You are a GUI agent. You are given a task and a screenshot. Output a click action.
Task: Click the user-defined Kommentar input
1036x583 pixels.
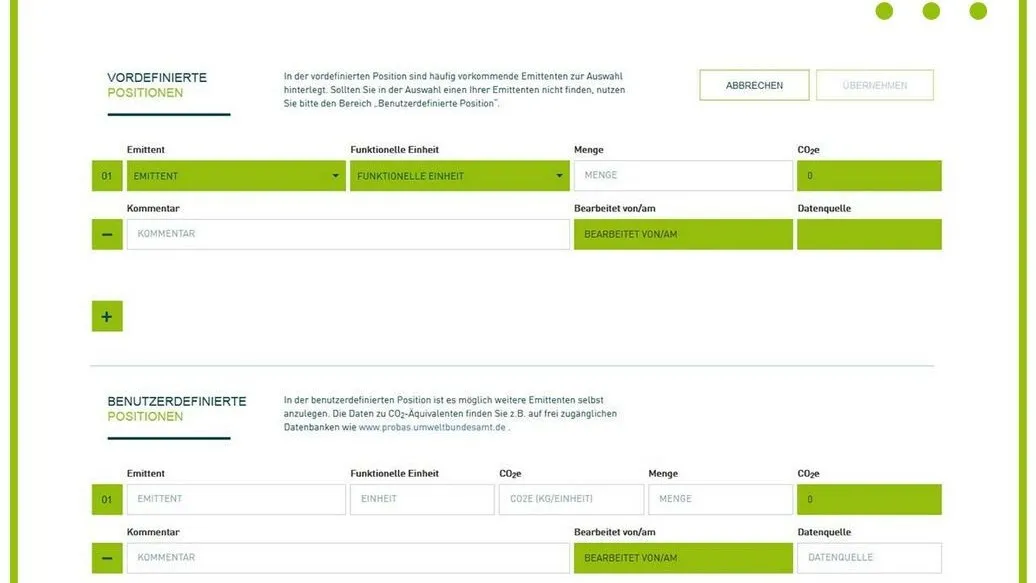click(348, 558)
